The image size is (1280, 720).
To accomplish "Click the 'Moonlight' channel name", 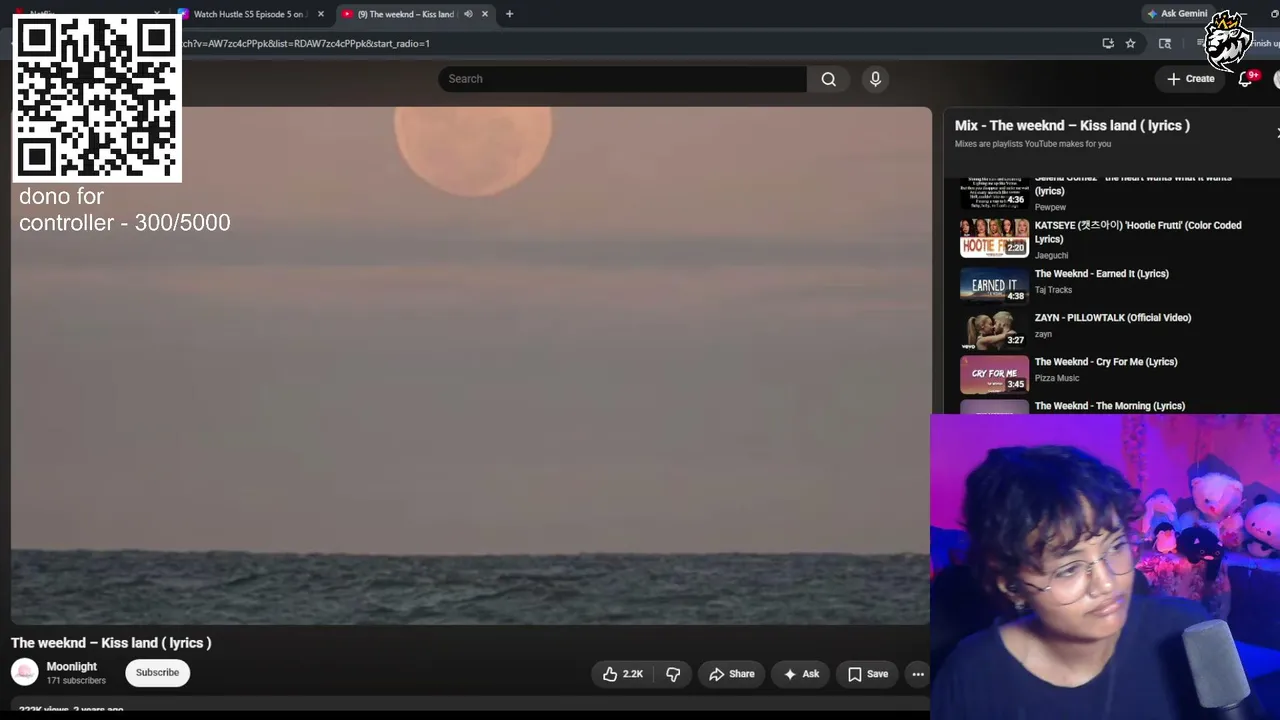I will 72,666.
